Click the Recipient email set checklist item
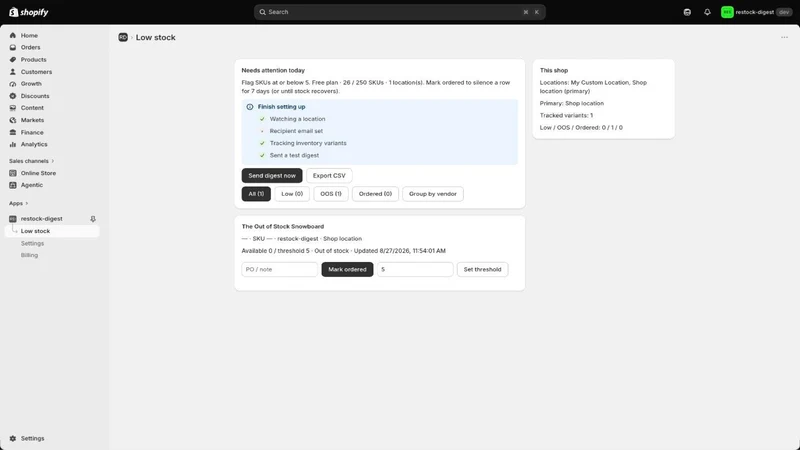800x450 pixels. (x=296, y=131)
